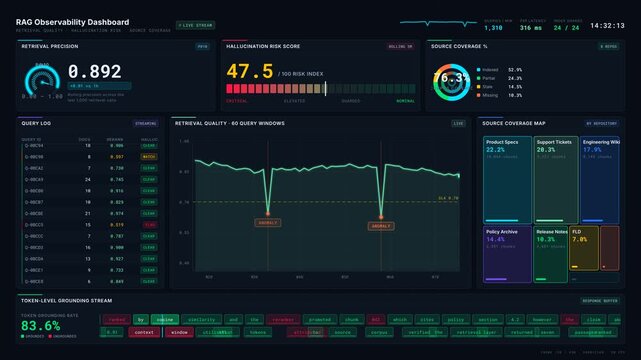Image resolution: width=641 pixels, height=360 pixels.
Task: Click CLEAR badge in the 0.733 row
Action: (149, 270)
